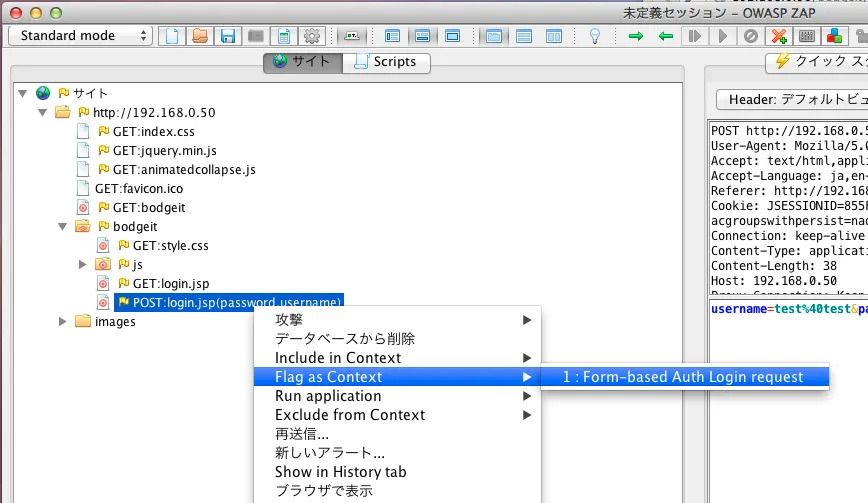Choose Show in History tab

[397, 472]
